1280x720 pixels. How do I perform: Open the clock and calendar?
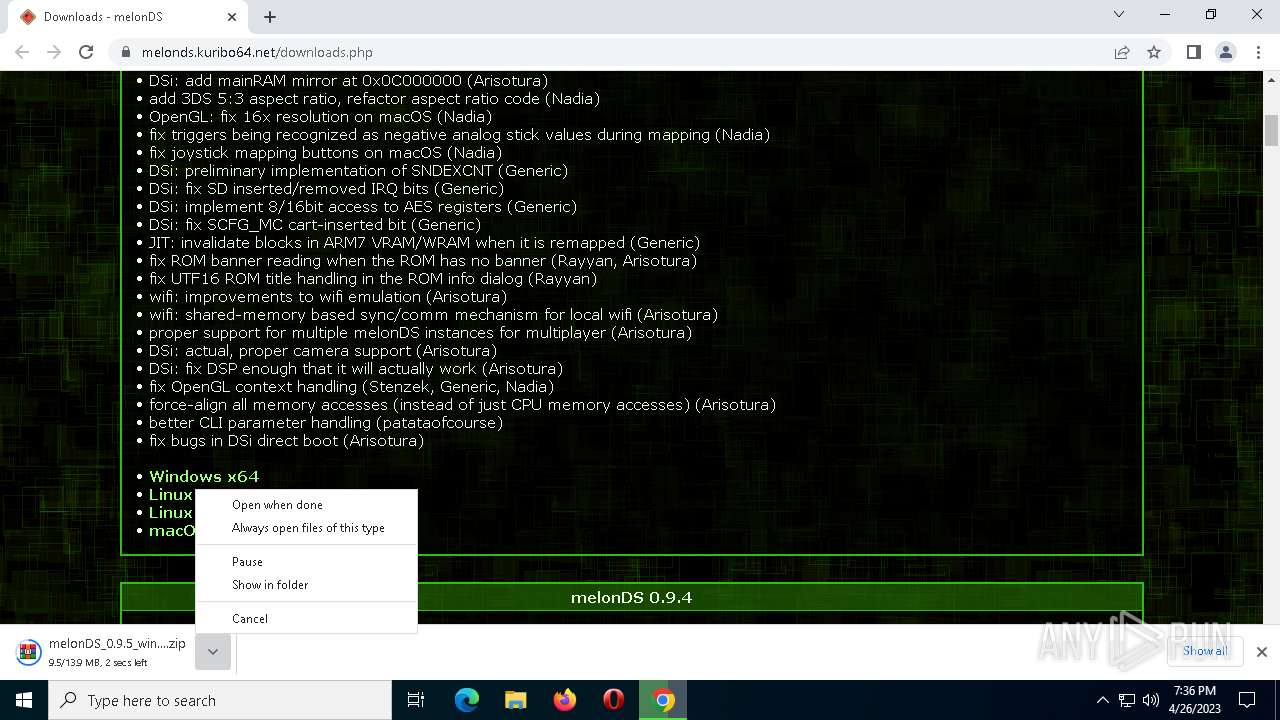click(1195, 700)
